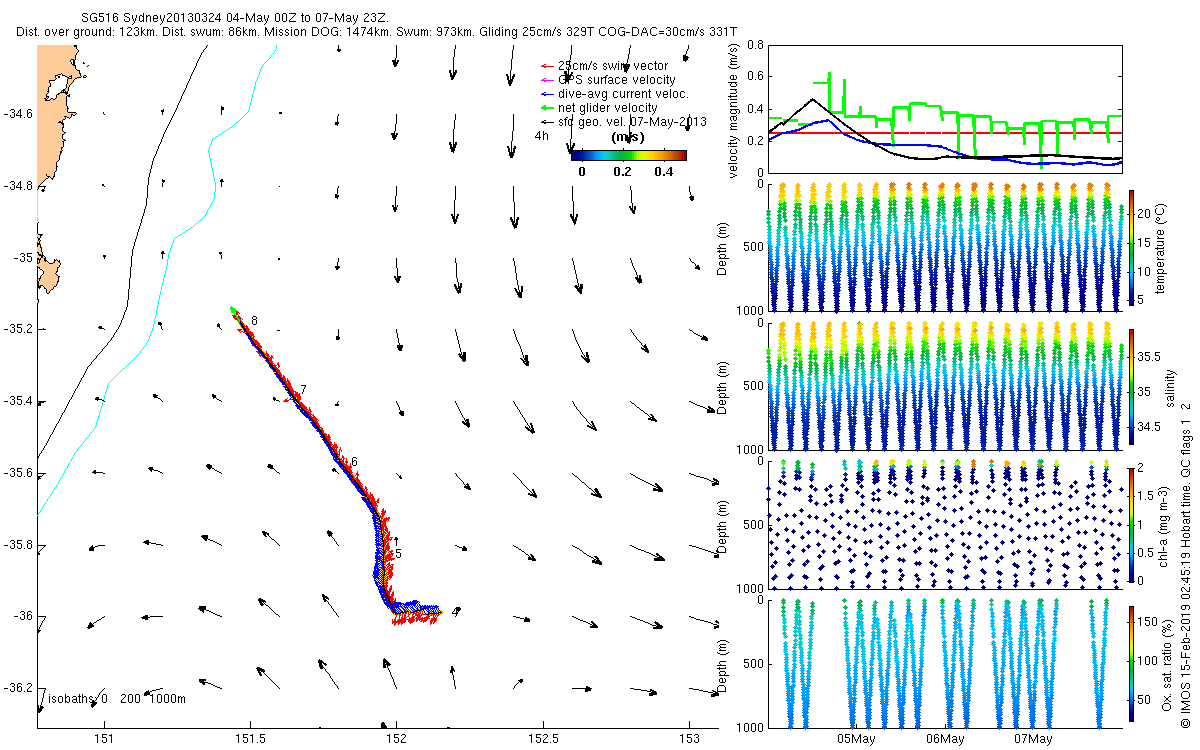Viewport: 1200px width, 750px height.
Task: Click the '05May' time axis label
Action: (x=856, y=739)
